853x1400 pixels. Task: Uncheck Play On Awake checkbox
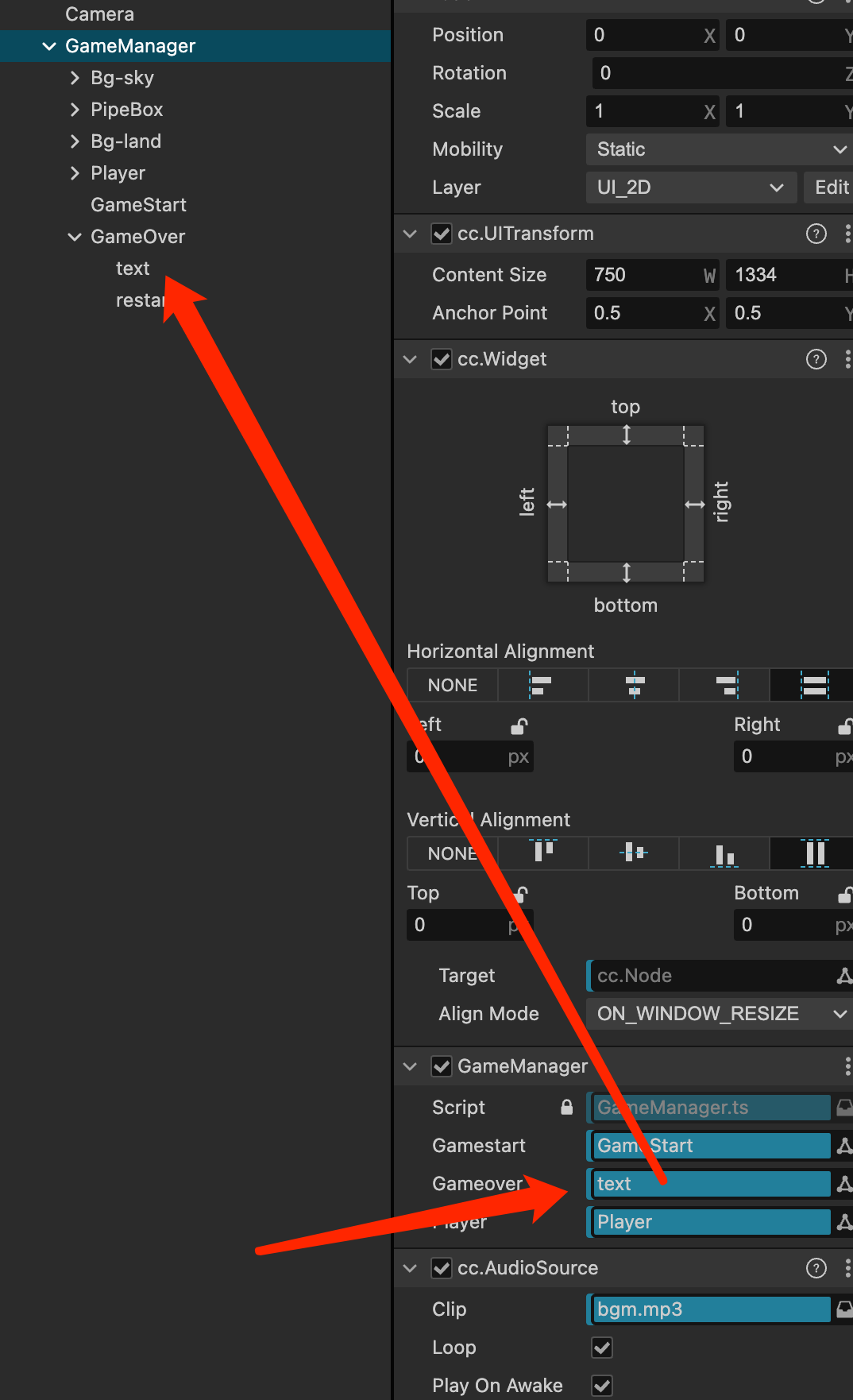(x=602, y=1386)
